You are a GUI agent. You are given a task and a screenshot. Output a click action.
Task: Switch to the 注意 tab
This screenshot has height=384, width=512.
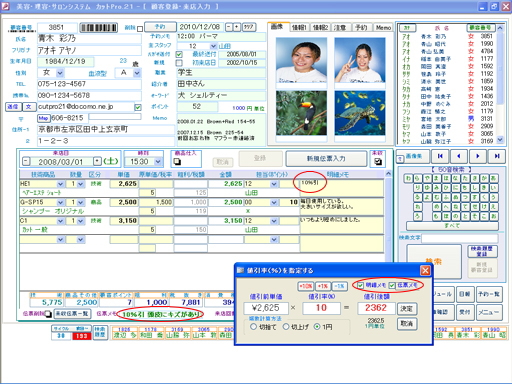340,27
